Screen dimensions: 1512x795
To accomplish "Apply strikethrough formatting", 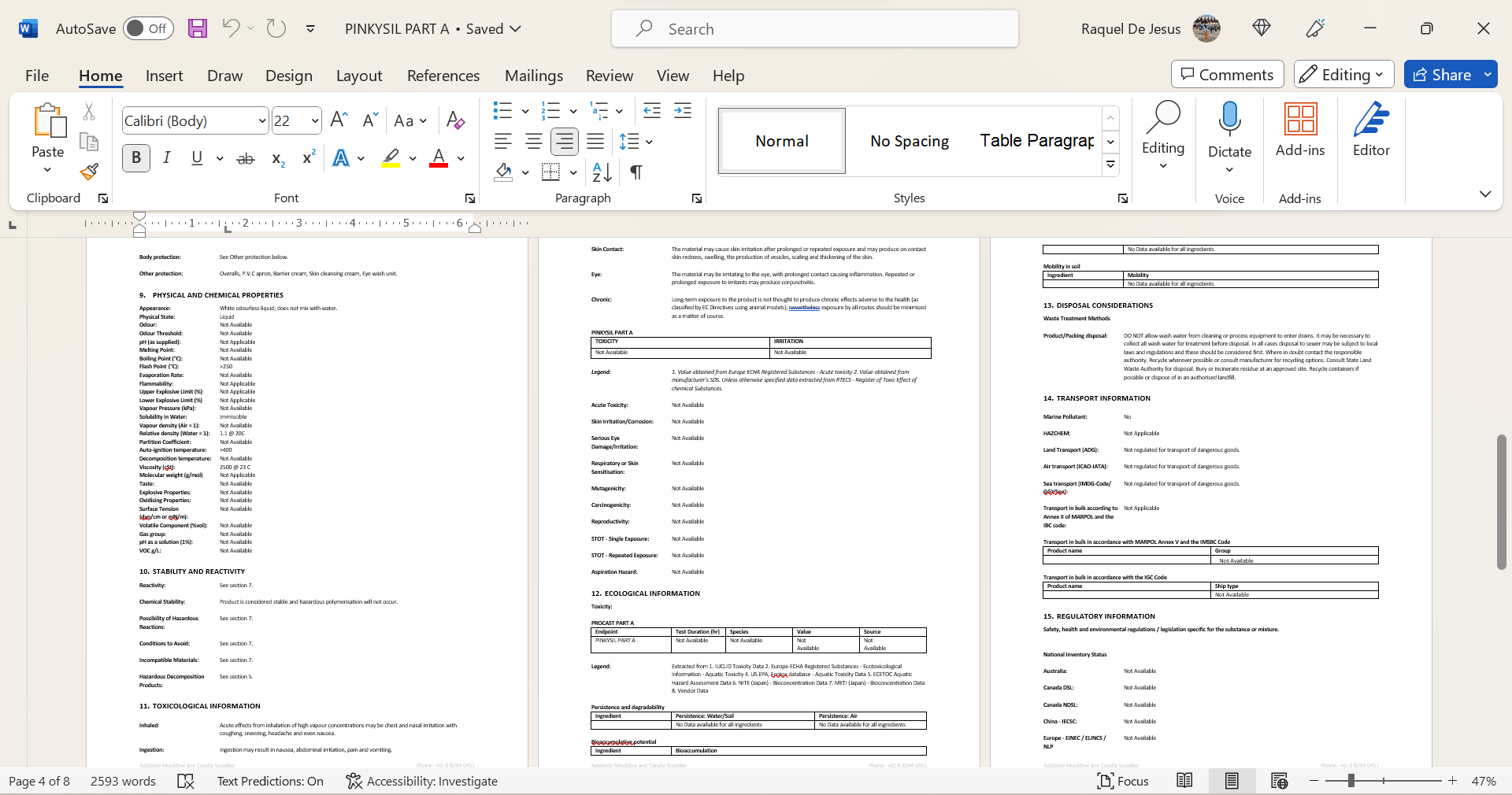I will pos(246,158).
